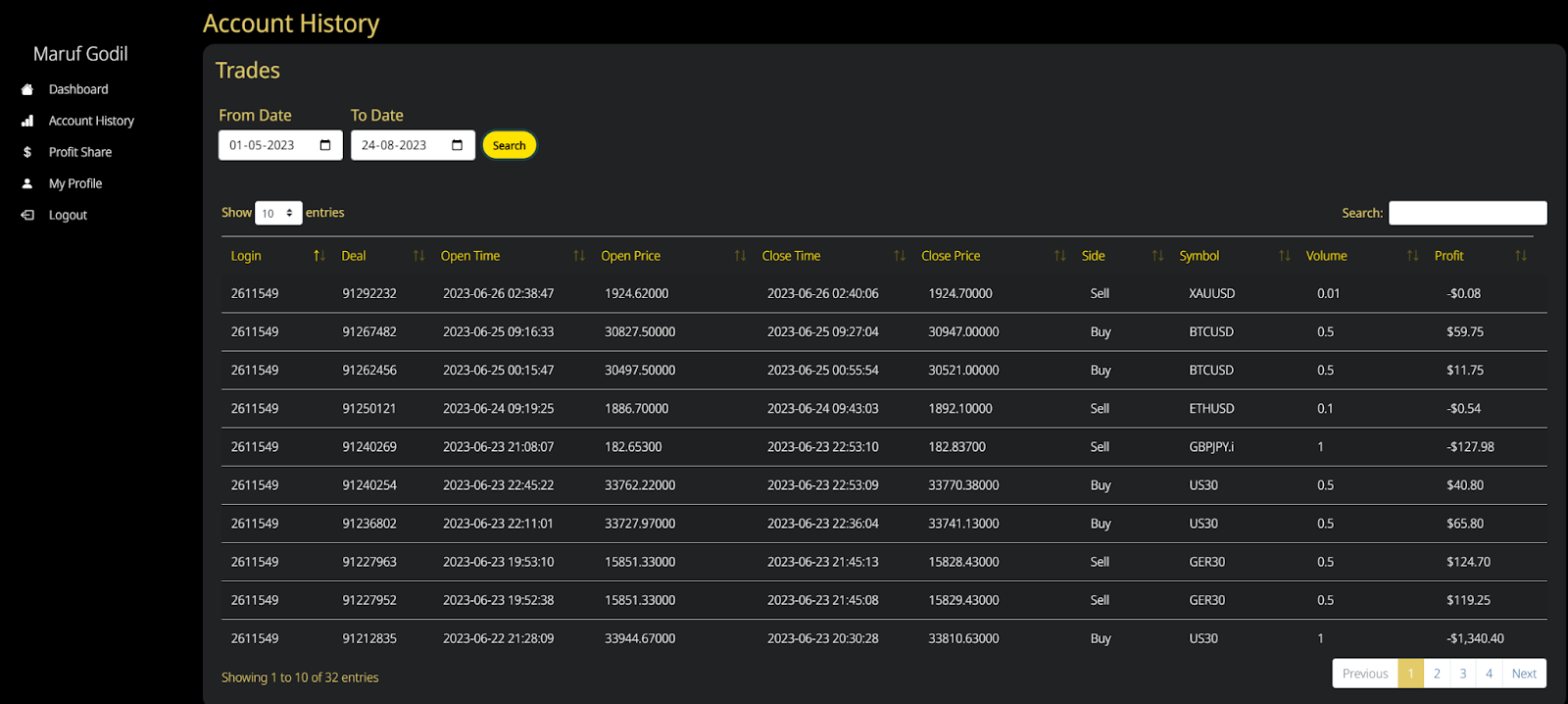Select deal number 91227952
This screenshot has height=704, width=1568.
pos(369,599)
